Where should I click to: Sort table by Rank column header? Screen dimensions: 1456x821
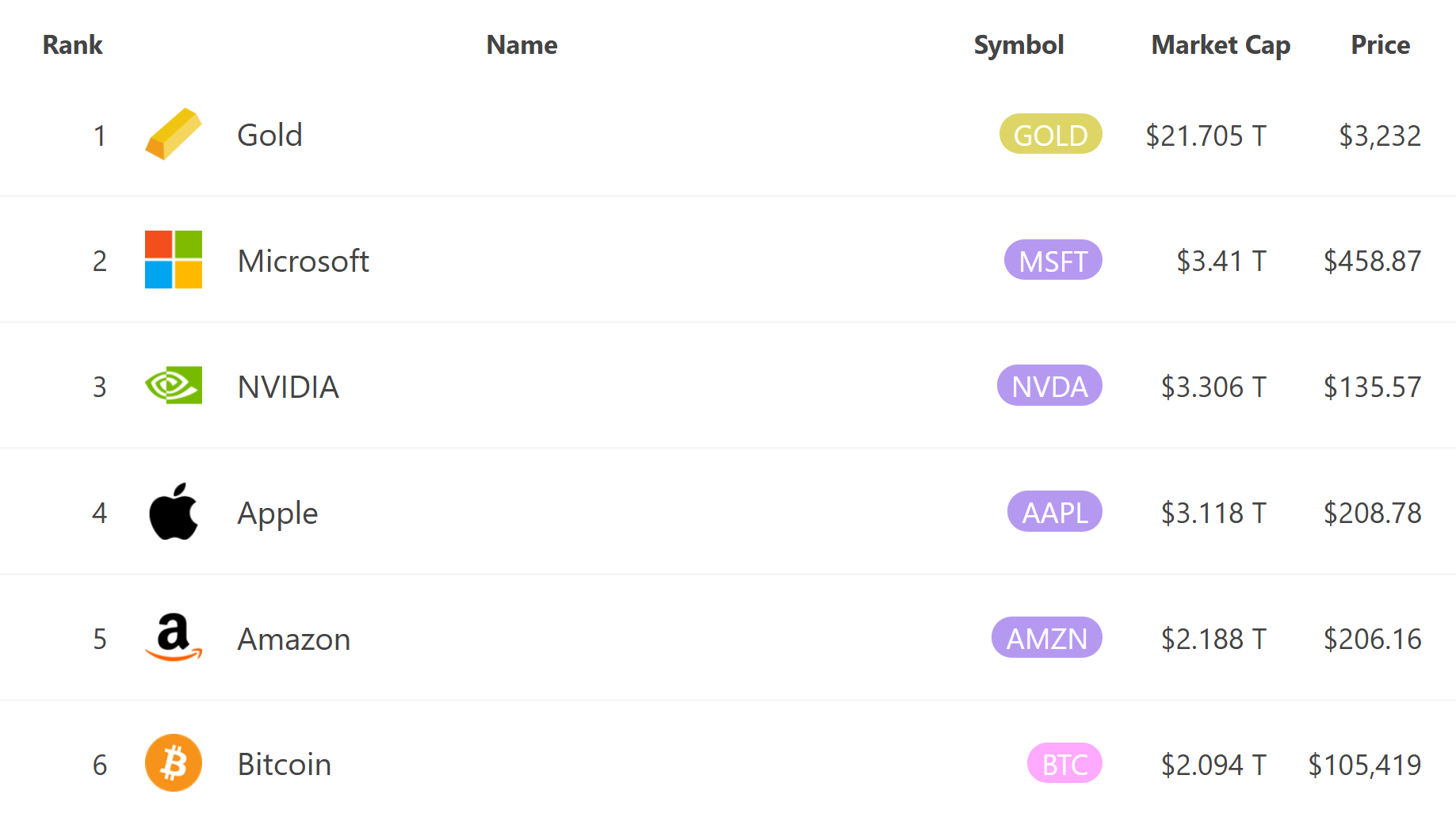tap(72, 45)
